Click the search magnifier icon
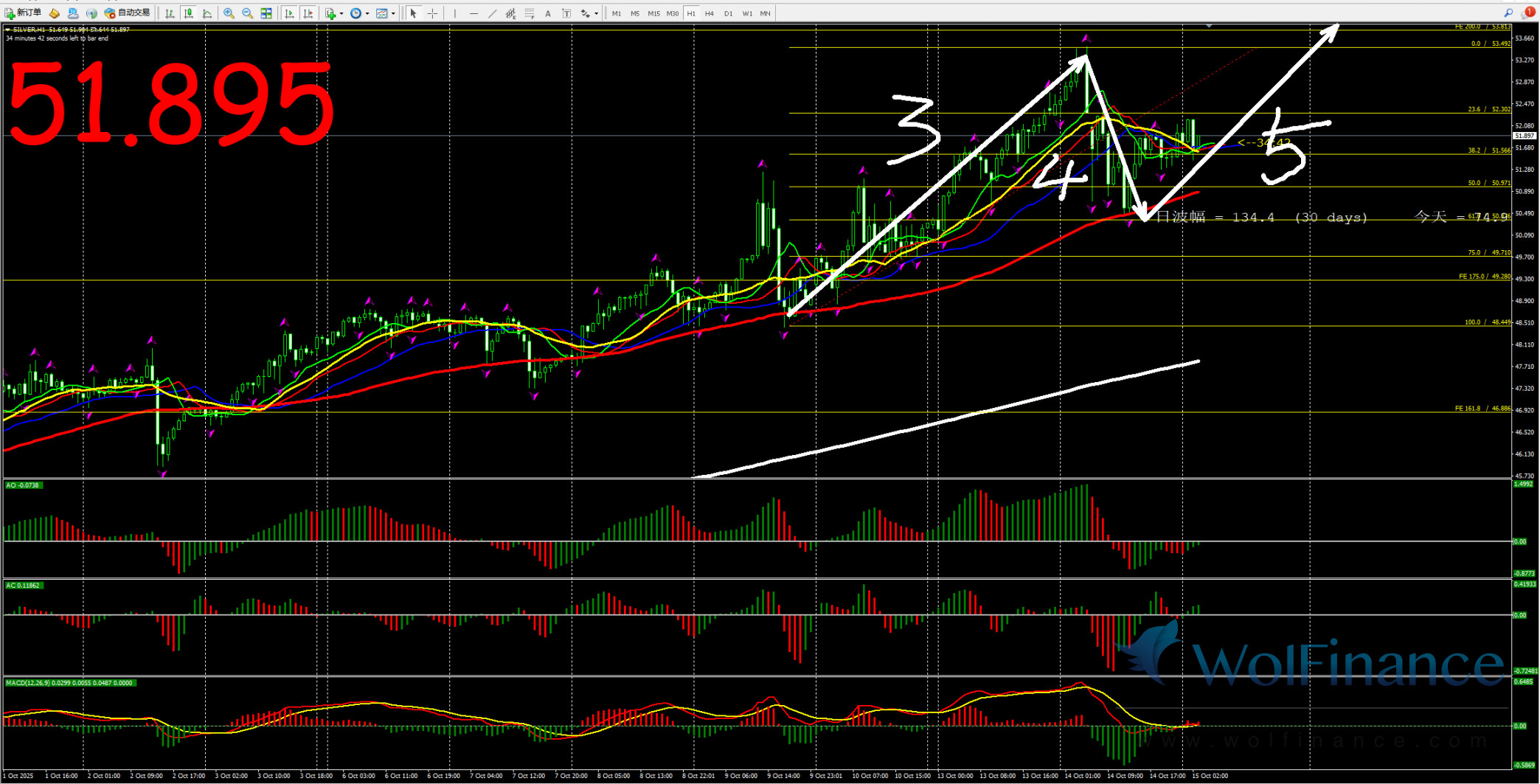This screenshot has height=784, width=1540. coord(1508,13)
